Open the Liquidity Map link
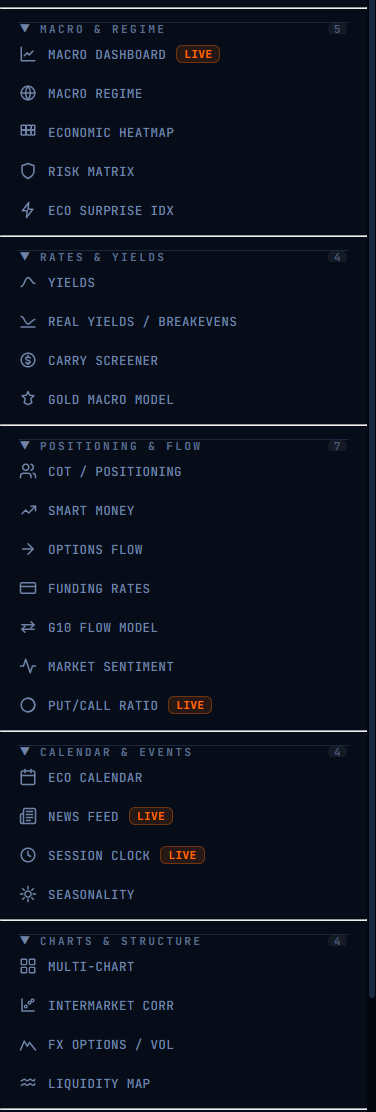 [x=184, y=1084]
